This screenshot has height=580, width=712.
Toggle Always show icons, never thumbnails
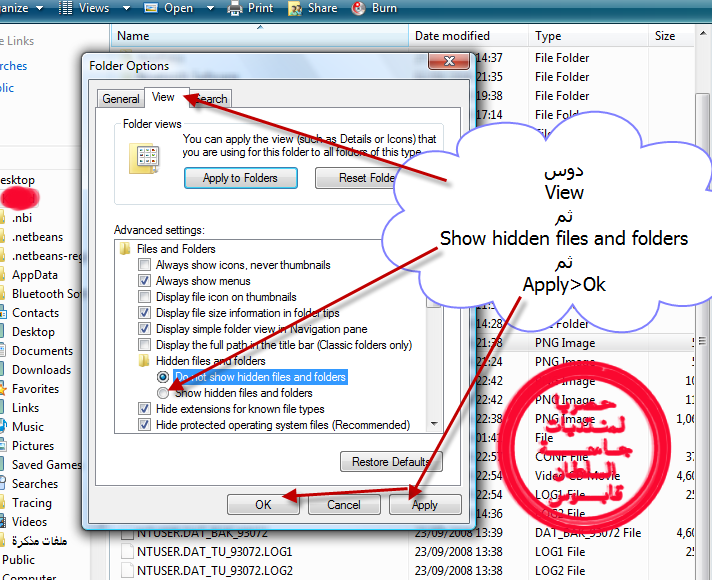(x=144, y=264)
